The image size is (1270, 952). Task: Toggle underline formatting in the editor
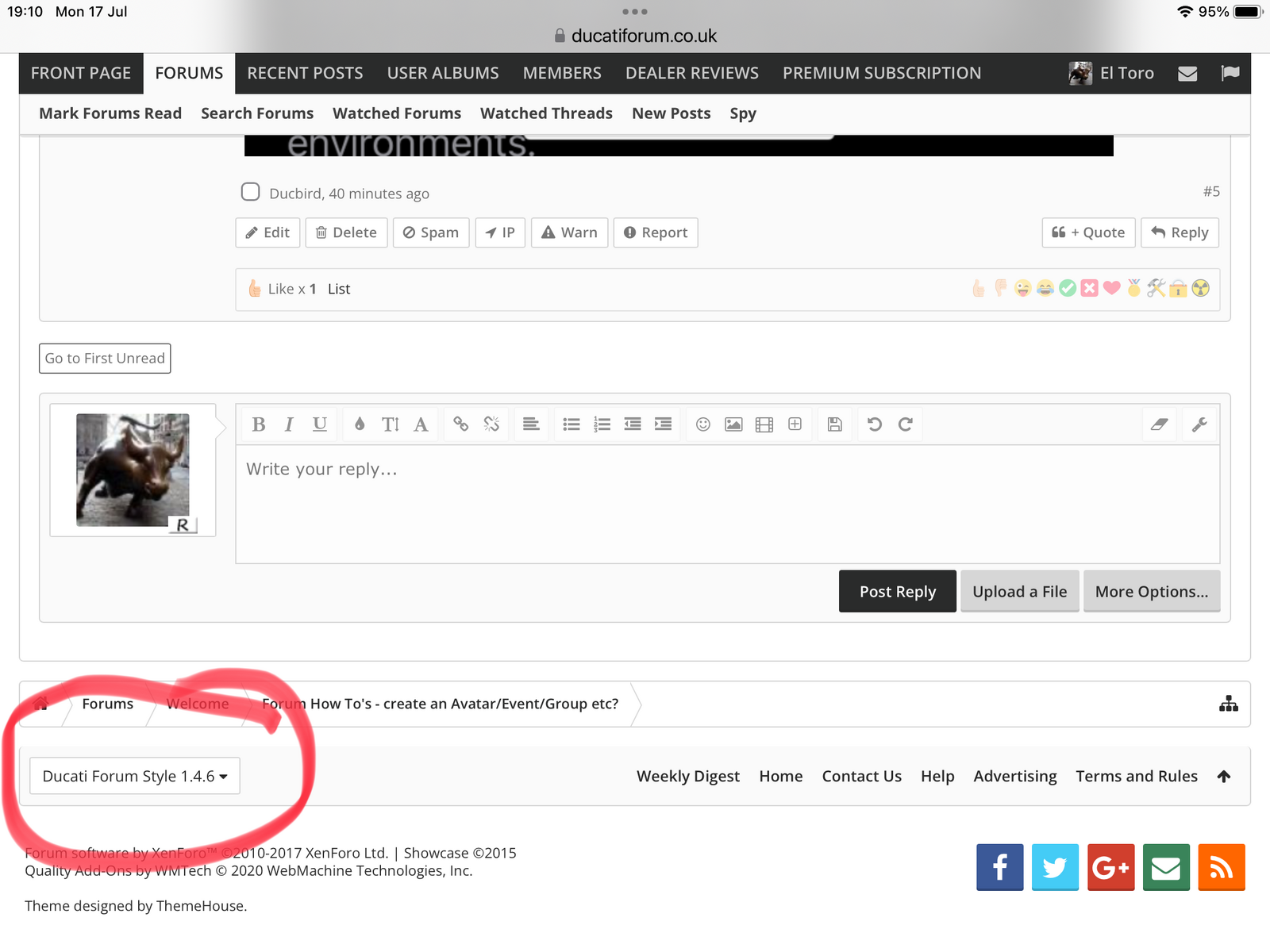(319, 424)
